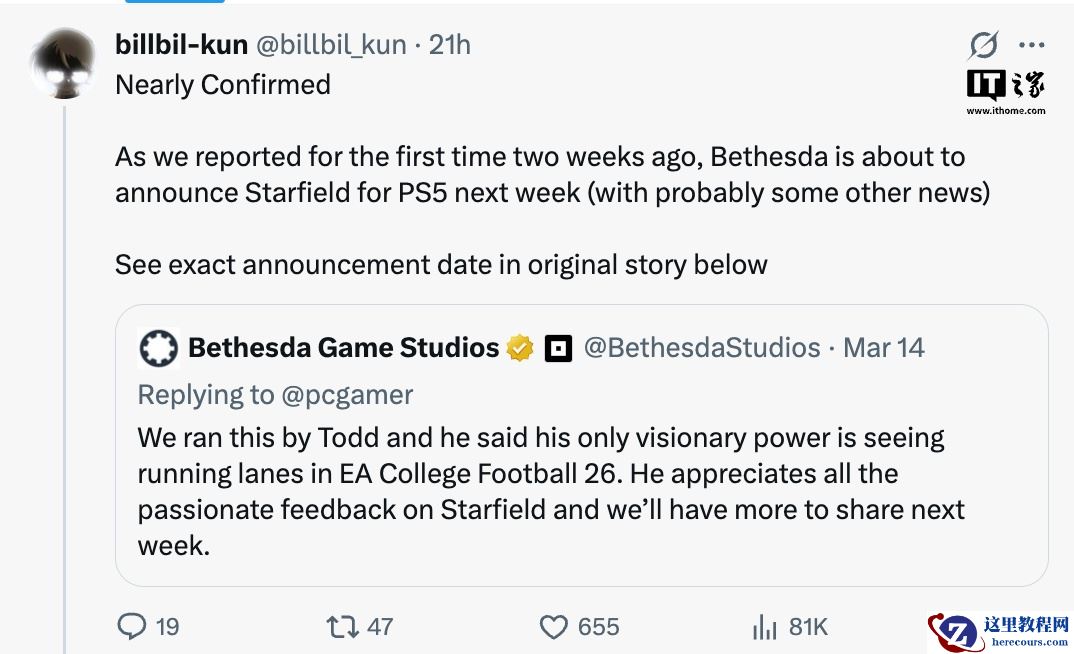Open the three-dot more options menu

pyautogui.click(x=1031, y=45)
